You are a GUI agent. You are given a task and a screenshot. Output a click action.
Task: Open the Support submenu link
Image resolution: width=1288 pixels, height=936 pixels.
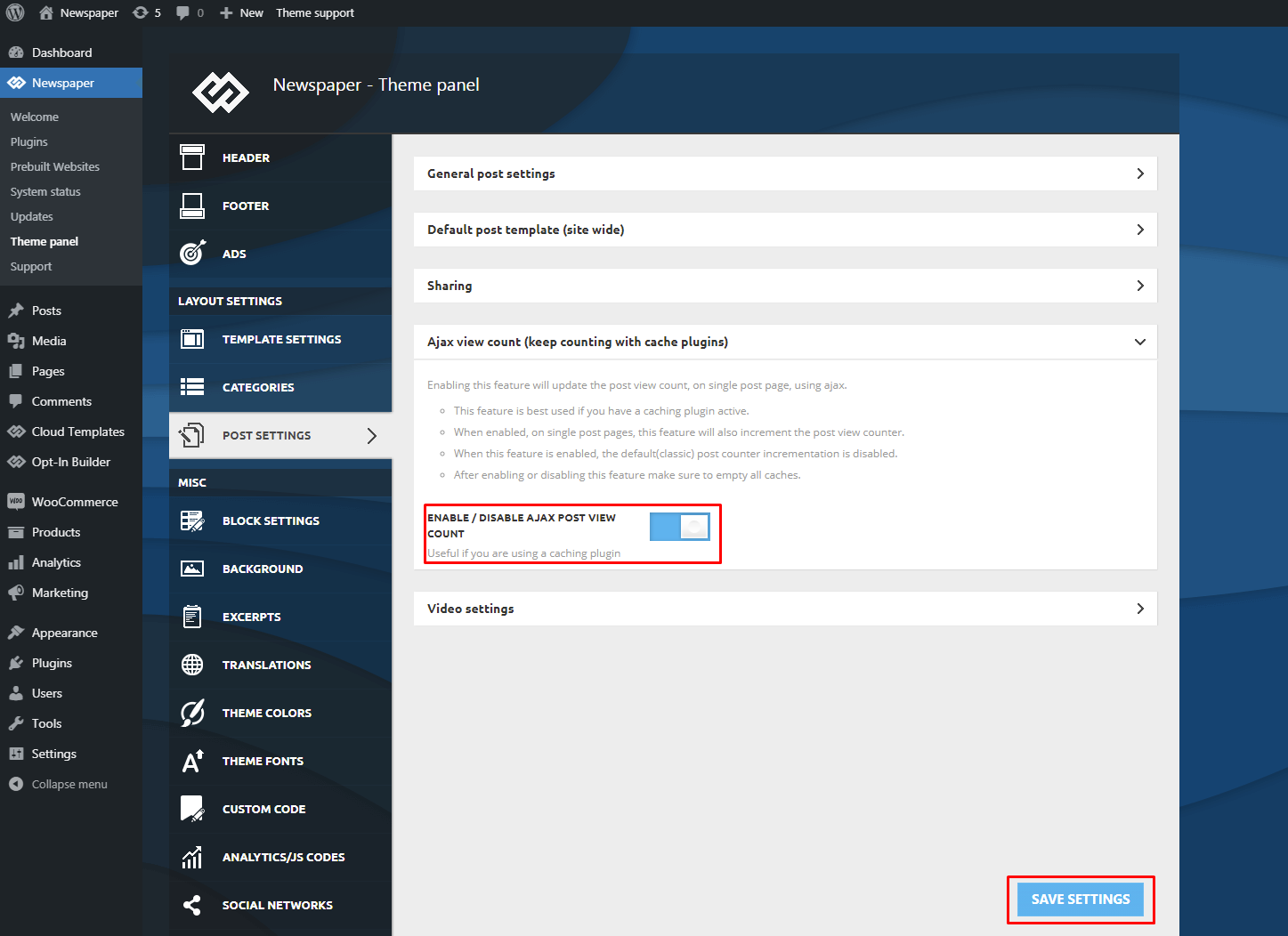(31, 266)
